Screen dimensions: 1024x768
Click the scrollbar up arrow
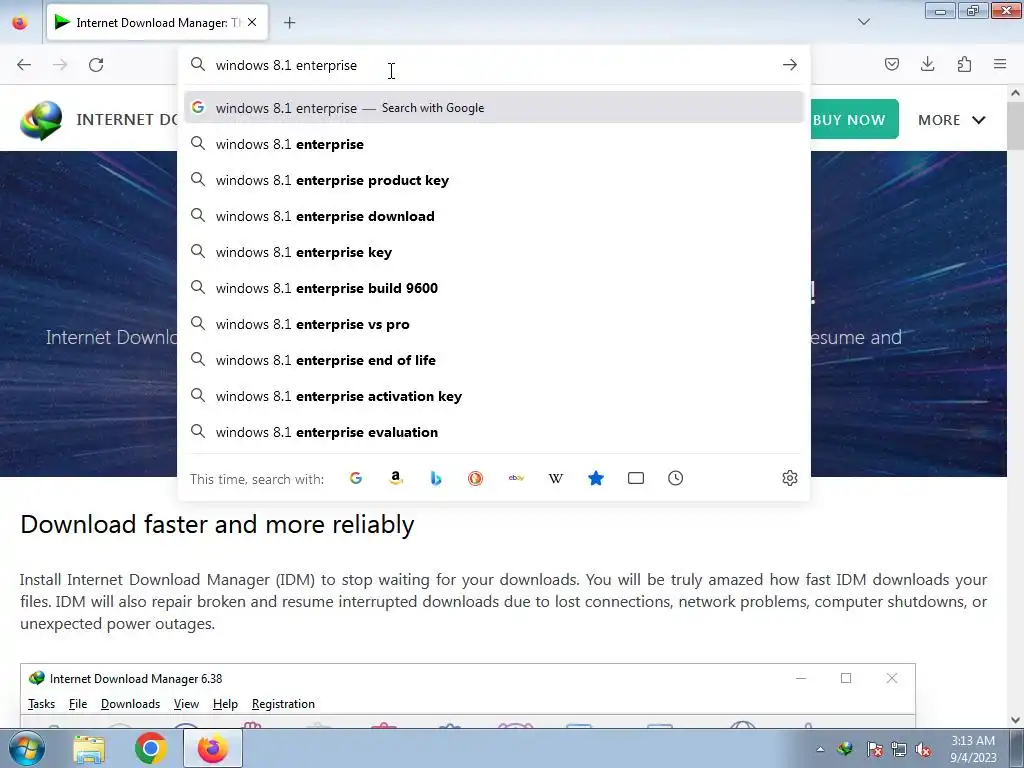point(1016,93)
